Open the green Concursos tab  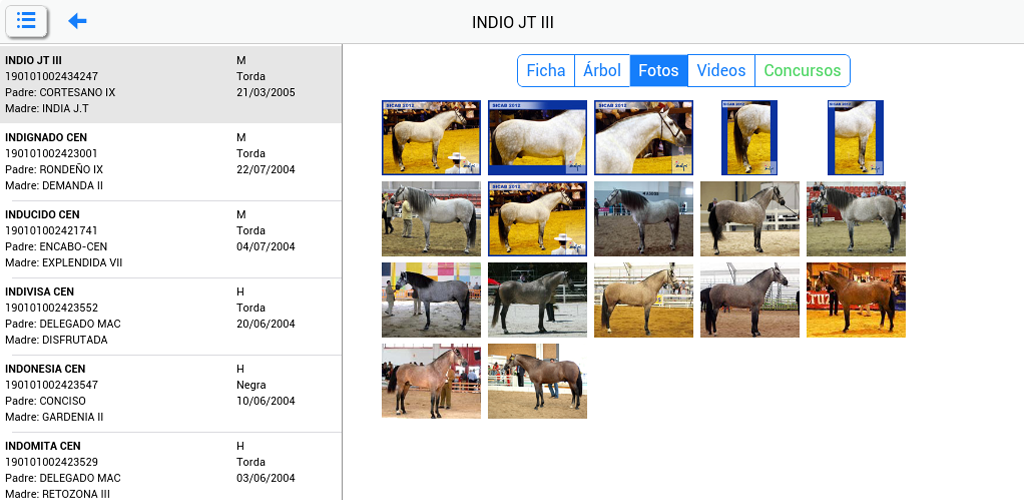803,70
